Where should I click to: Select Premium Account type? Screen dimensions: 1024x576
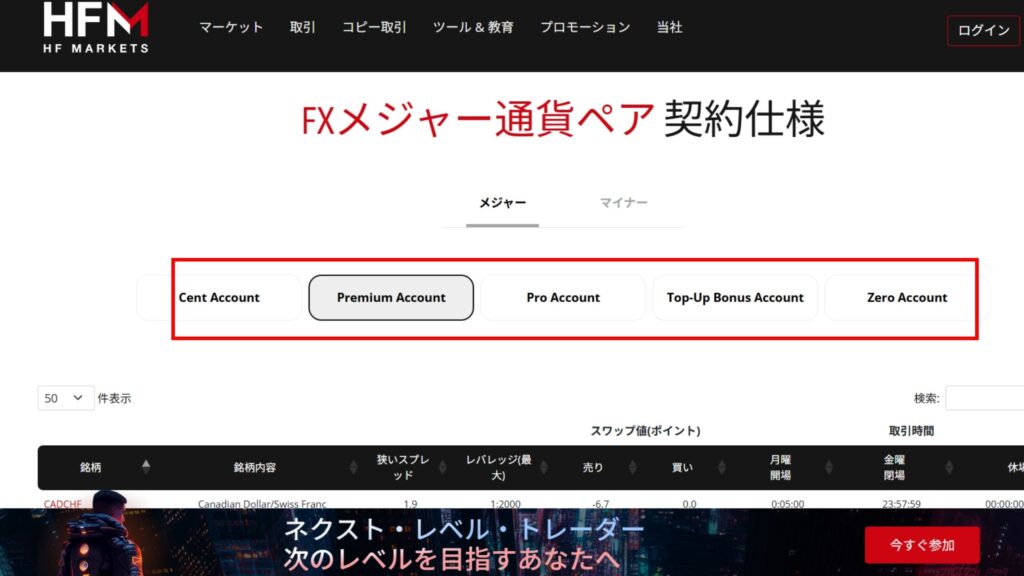[x=391, y=298]
